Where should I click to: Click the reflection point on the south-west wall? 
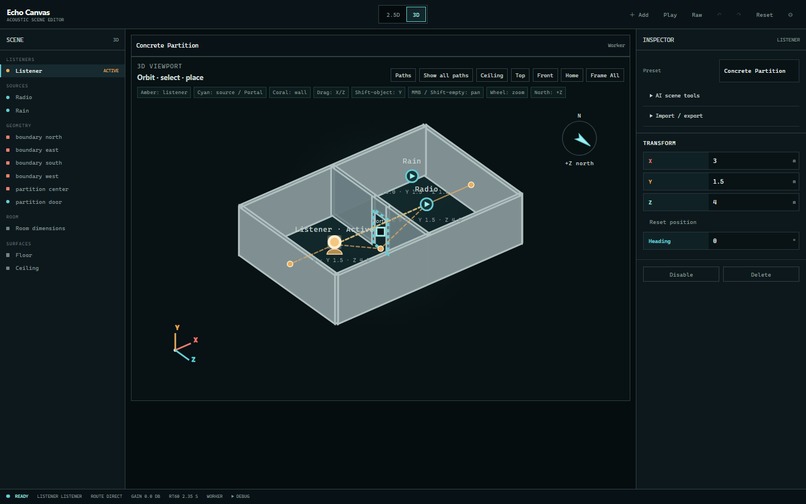(290, 264)
